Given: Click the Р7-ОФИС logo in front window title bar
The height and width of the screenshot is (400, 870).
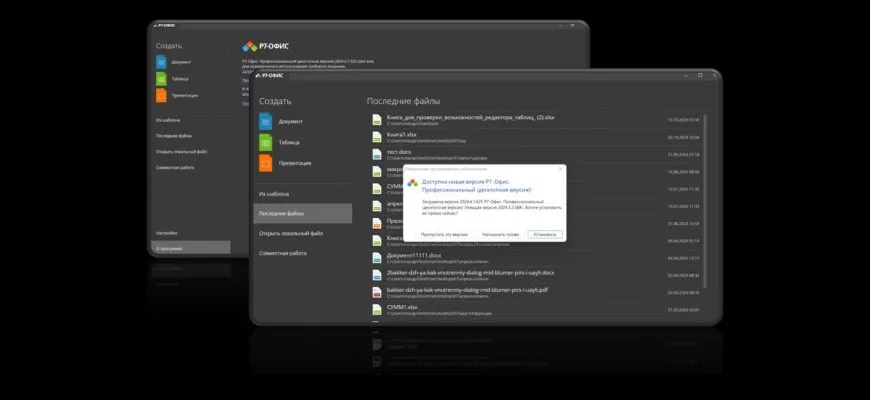Looking at the screenshot, I should coord(269,75).
